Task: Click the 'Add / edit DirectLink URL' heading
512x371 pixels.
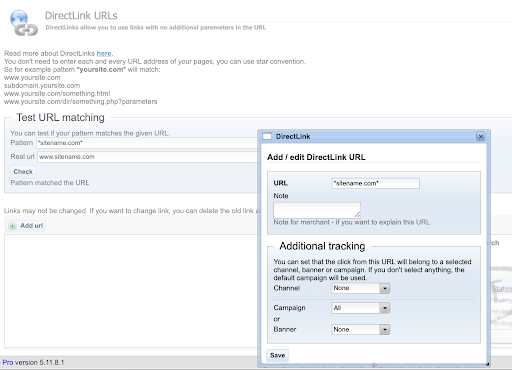Action: tap(316, 157)
